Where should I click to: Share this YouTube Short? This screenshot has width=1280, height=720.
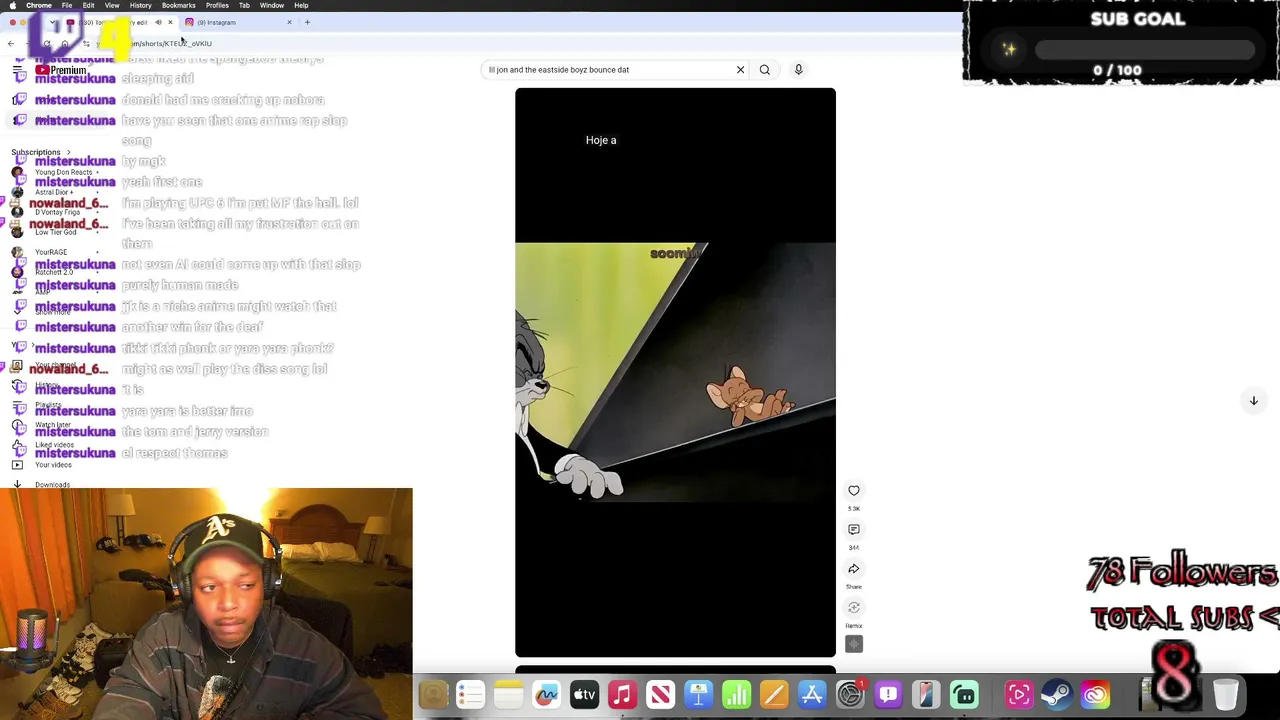[x=854, y=569]
